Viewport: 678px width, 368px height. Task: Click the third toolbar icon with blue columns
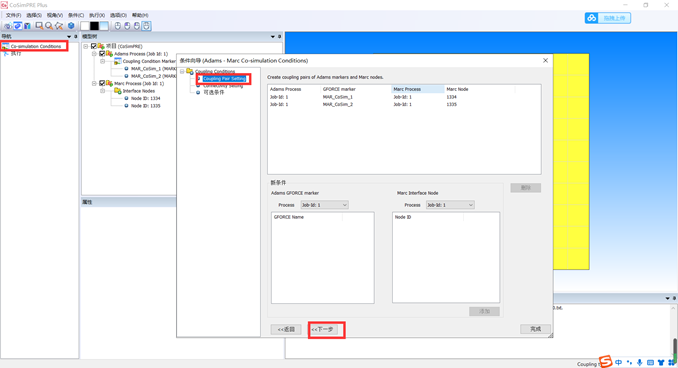27,26
